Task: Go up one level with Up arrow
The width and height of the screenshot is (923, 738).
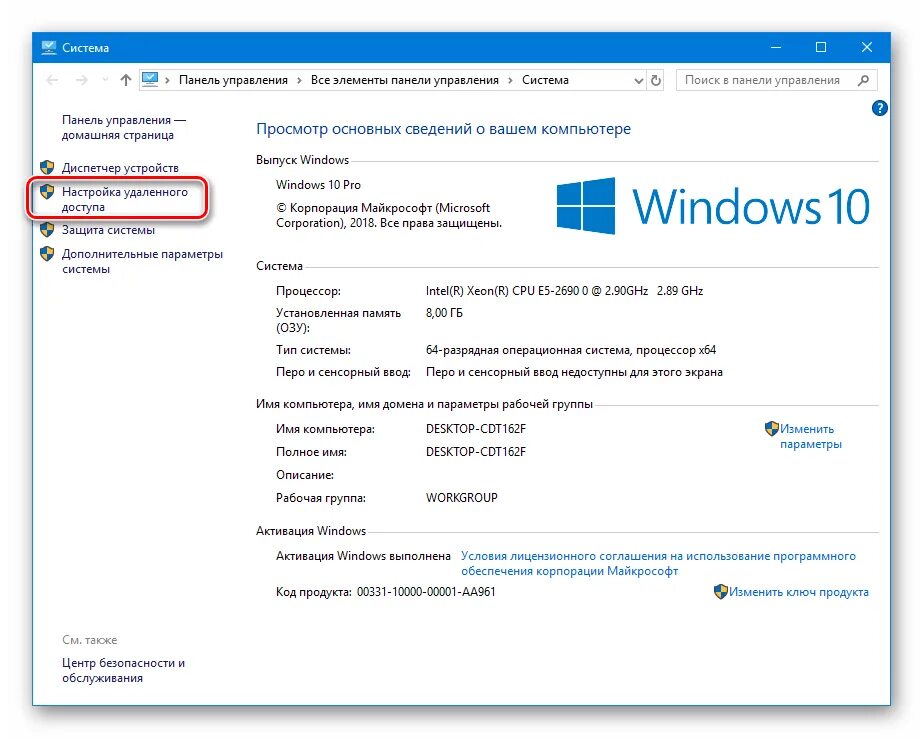Action: [125, 80]
